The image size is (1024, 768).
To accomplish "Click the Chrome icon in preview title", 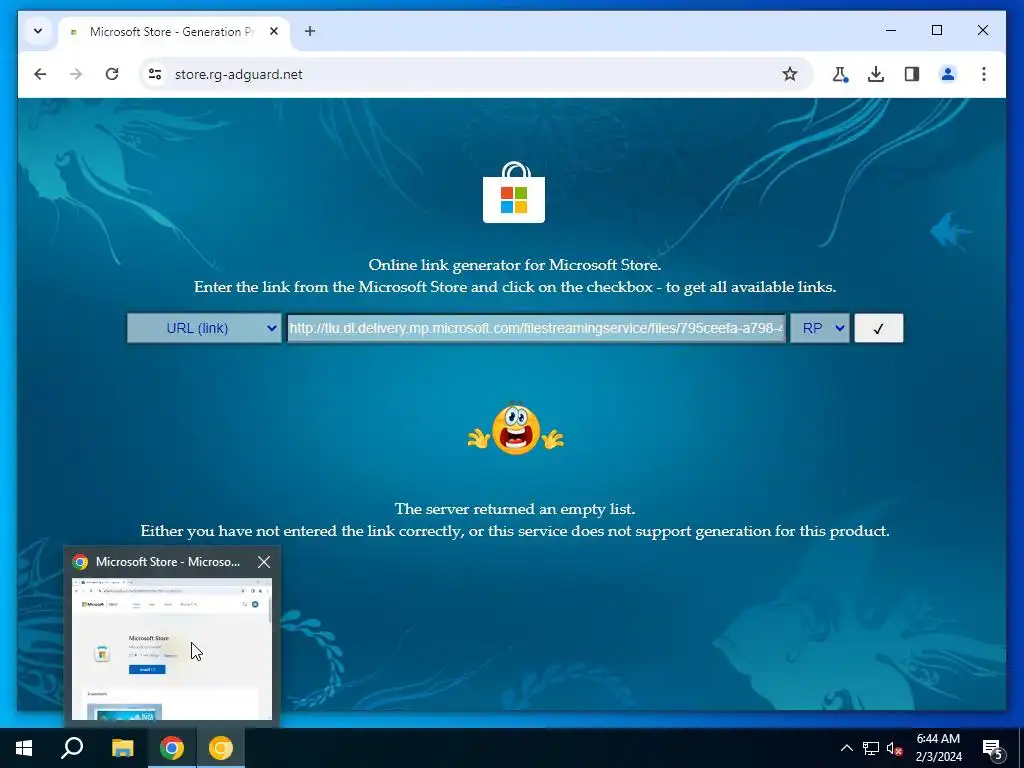I will [x=80, y=562].
